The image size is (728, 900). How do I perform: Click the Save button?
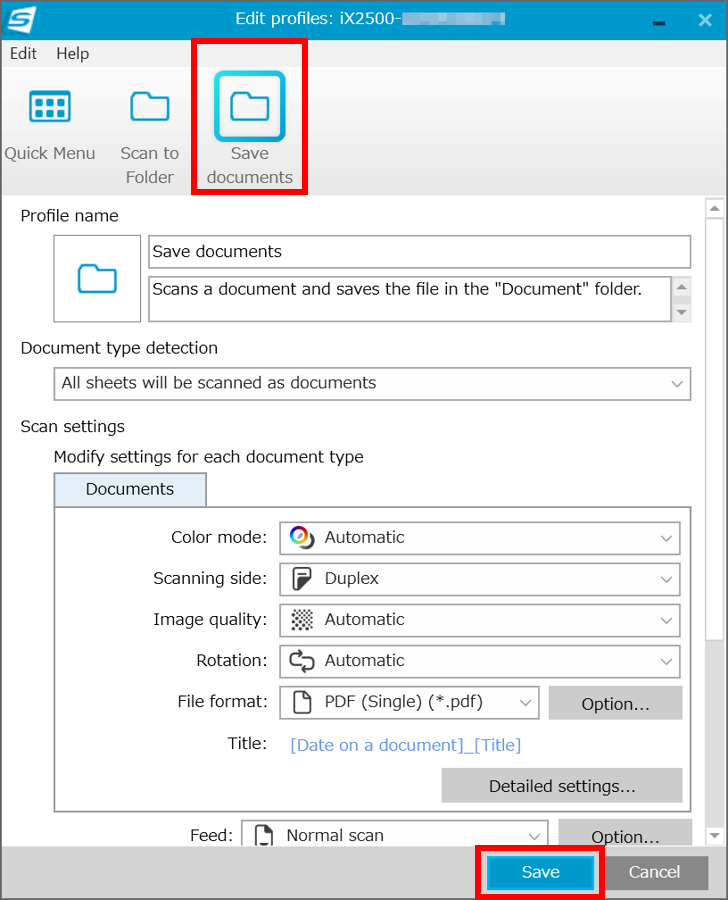point(540,872)
